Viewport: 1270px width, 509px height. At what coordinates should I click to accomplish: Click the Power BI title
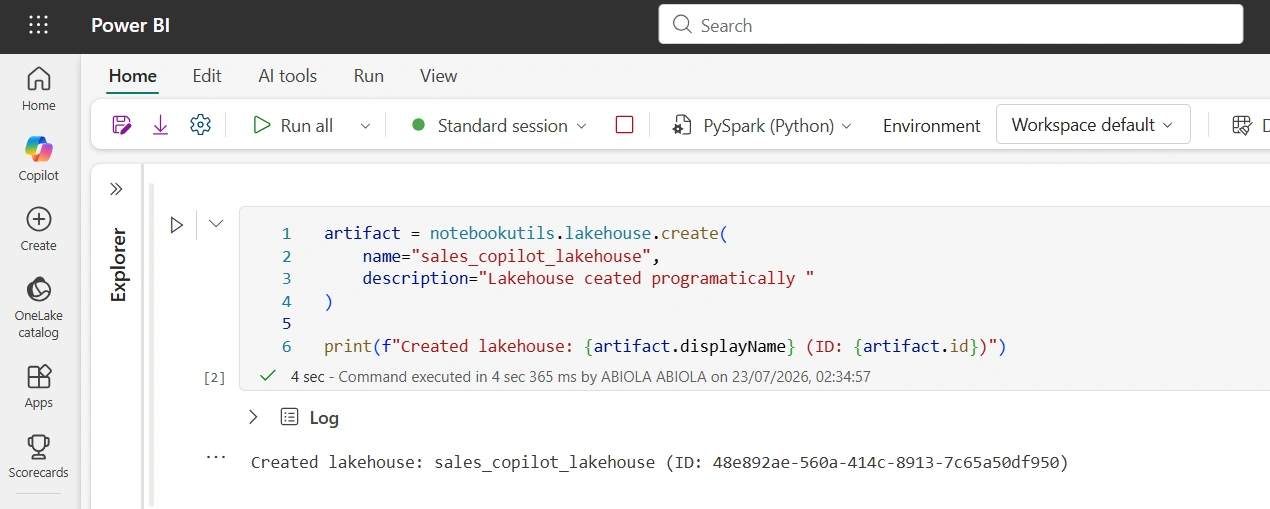pos(131,26)
